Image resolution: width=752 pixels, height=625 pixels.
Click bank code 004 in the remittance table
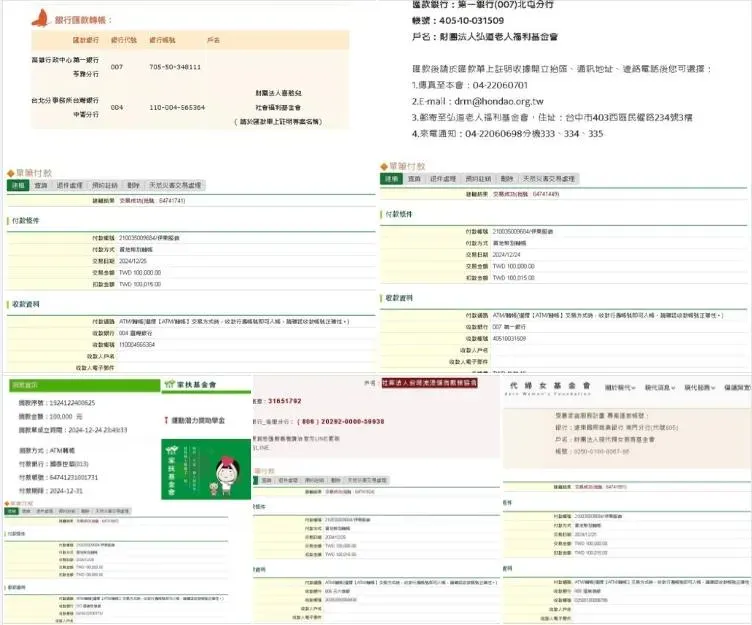click(x=117, y=107)
